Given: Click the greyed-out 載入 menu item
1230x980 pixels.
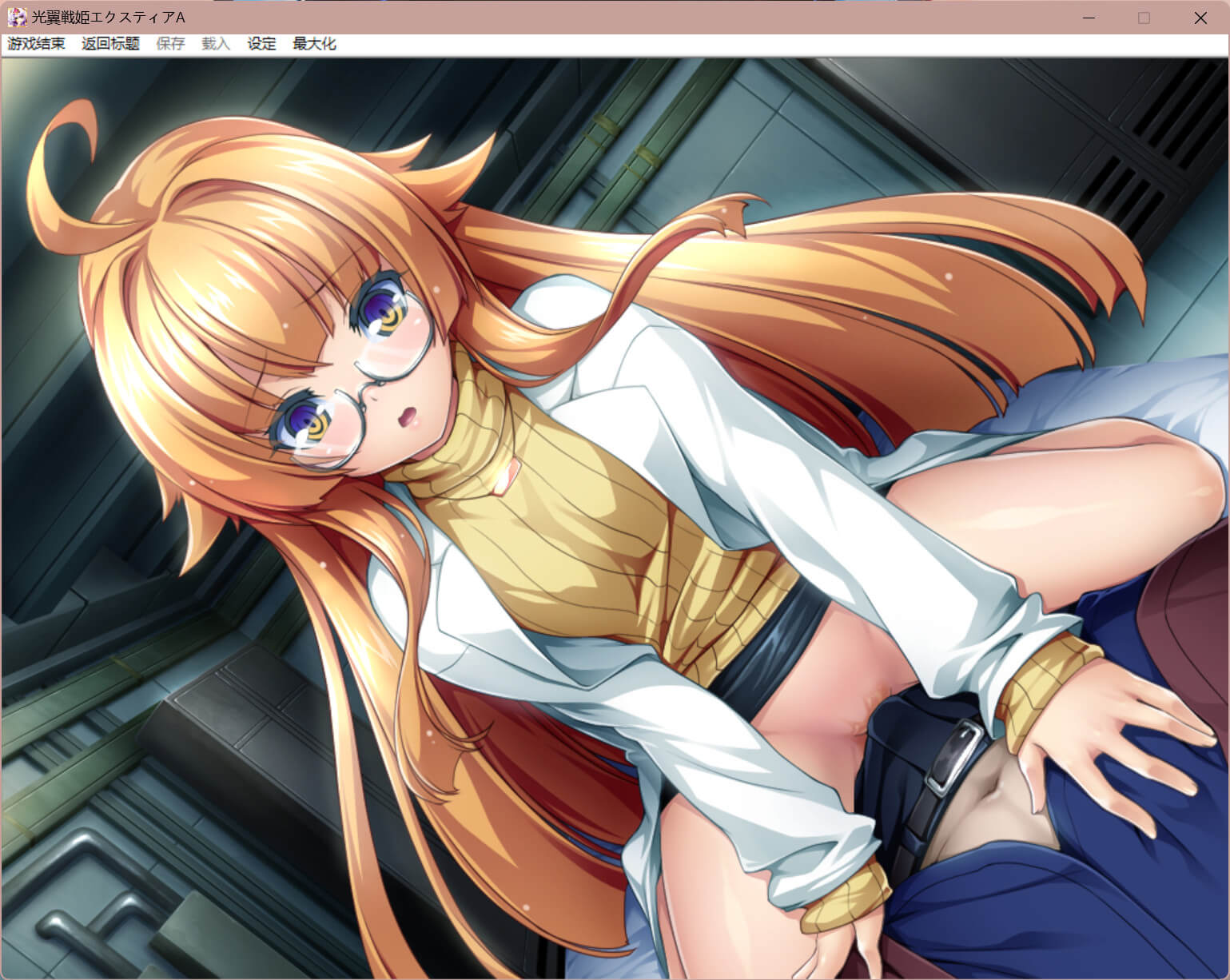Looking at the screenshot, I should click(x=216, y=44).
